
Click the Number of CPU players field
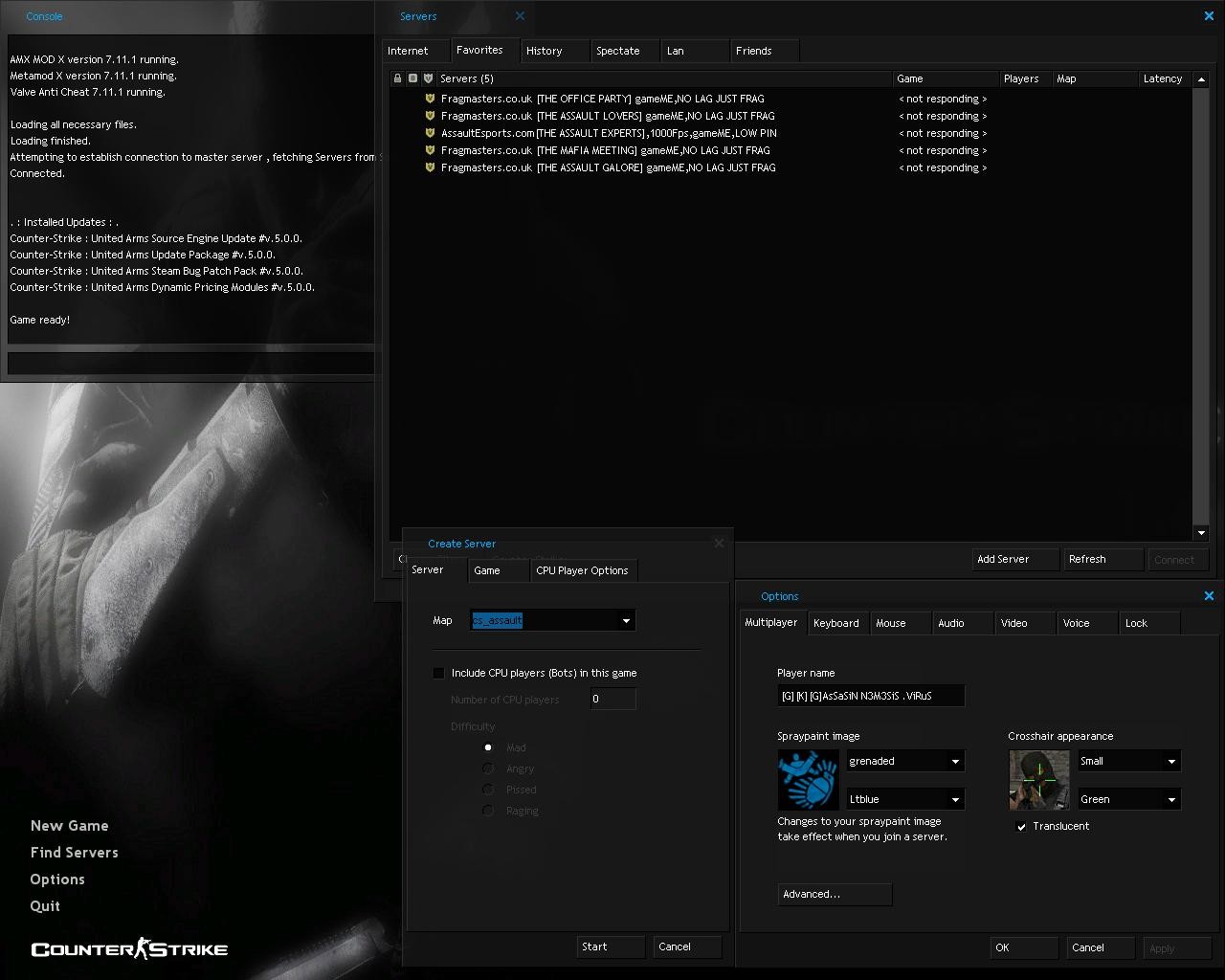click(613, 699)
